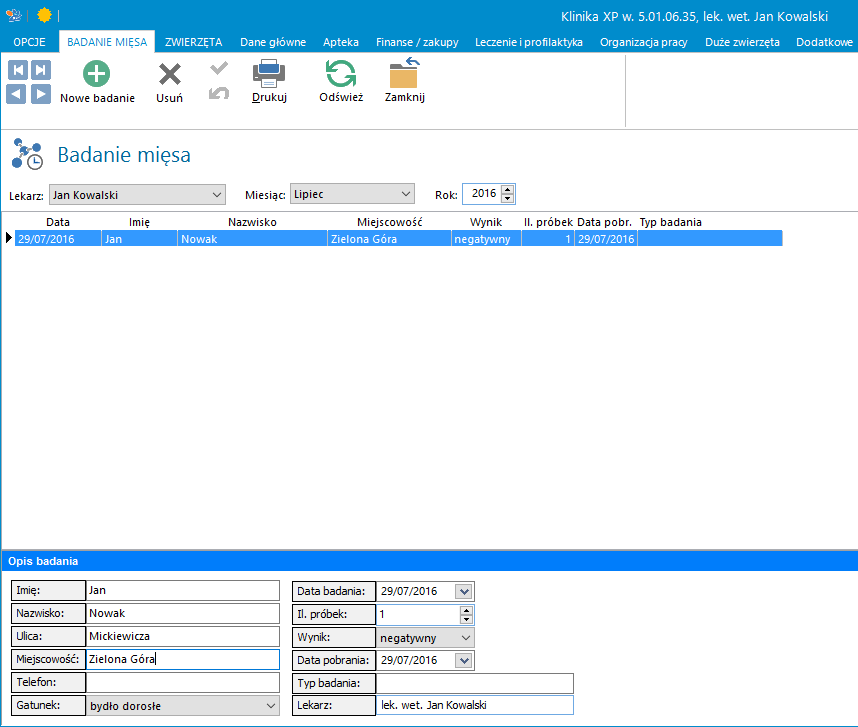The height and width of the screenshot is (727, 858).
Task: Open the Dane główne tab
Action: click(273, 42)
